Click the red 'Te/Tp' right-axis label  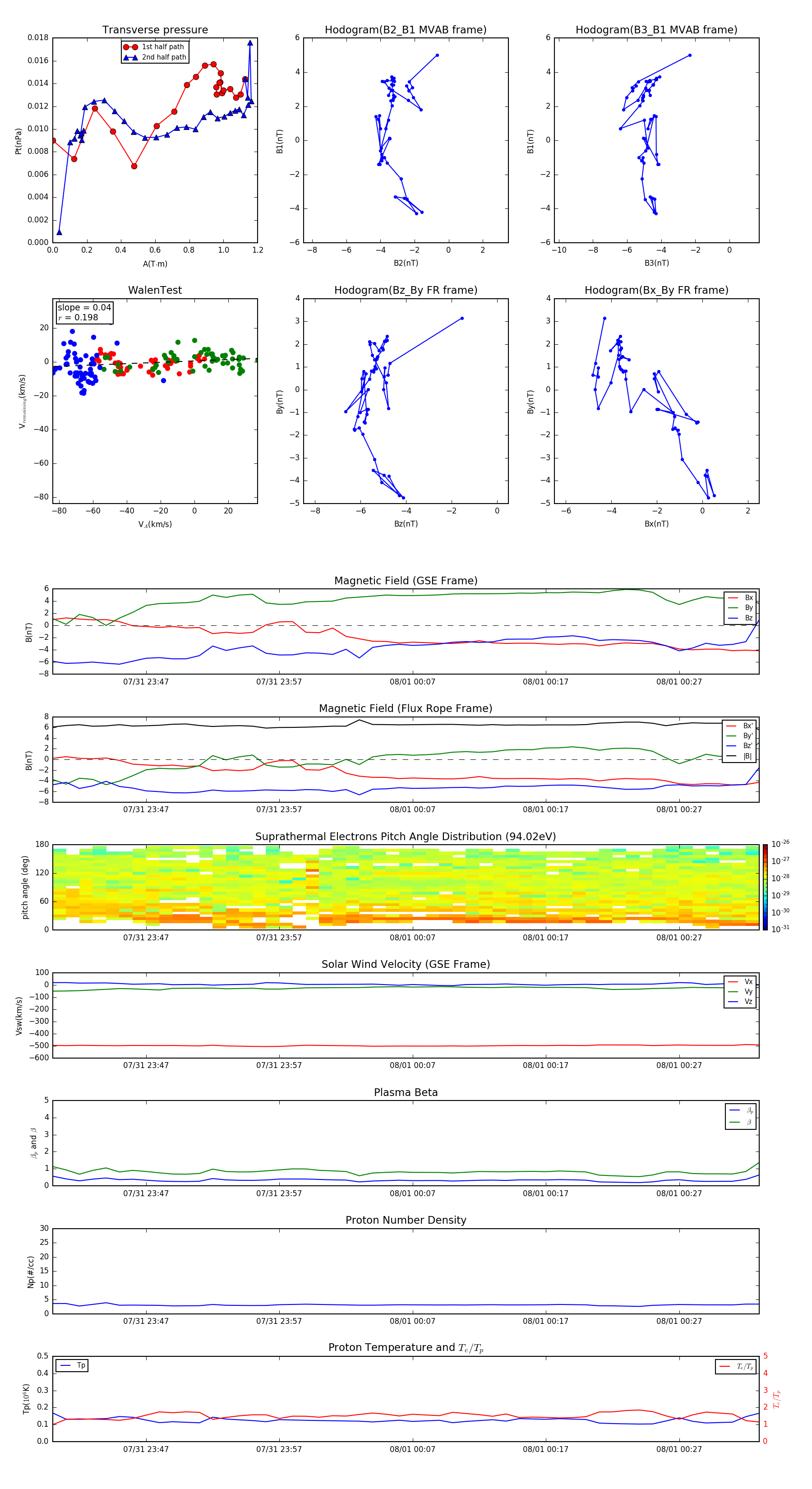777,1399
